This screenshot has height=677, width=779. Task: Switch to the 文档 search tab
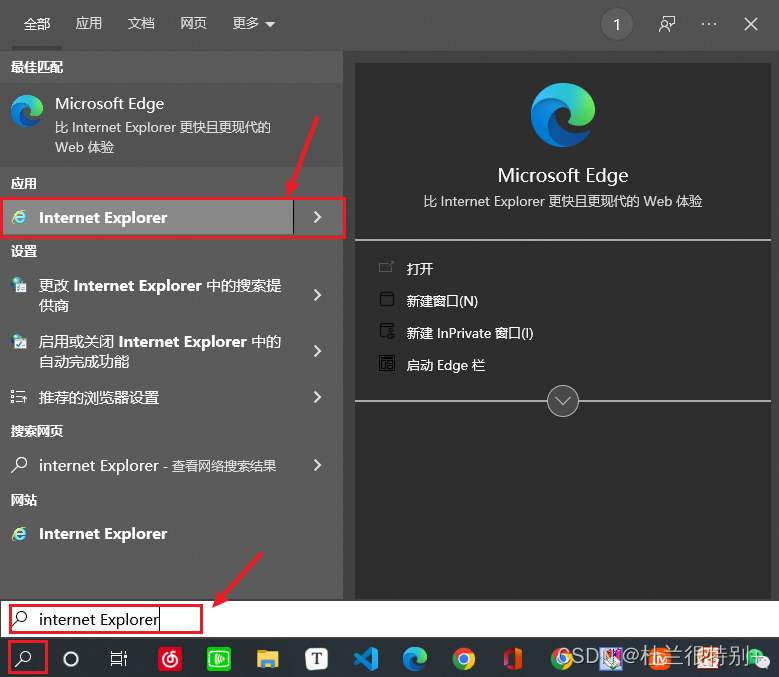tap(141, 23)
